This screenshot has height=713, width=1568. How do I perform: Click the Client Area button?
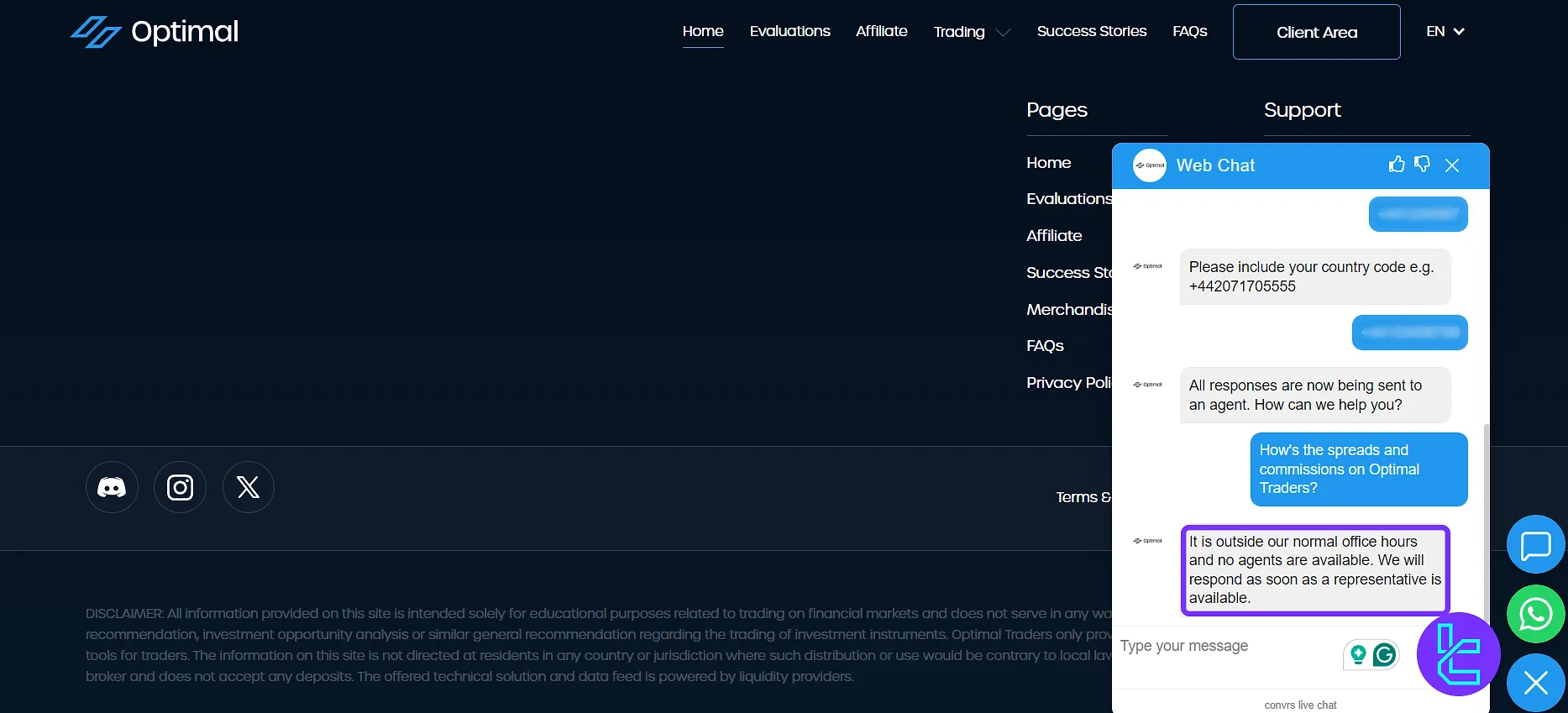click(x=1316, y=32)
